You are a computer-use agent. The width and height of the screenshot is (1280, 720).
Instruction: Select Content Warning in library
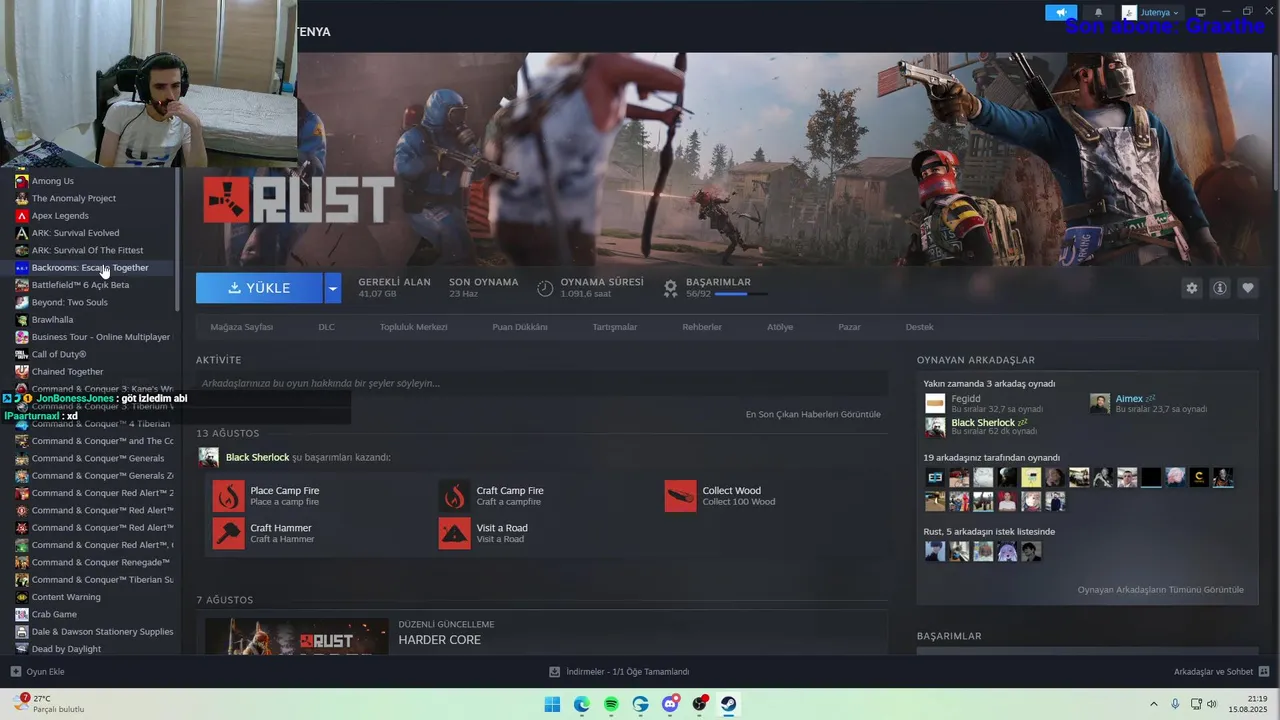point(66,597)
